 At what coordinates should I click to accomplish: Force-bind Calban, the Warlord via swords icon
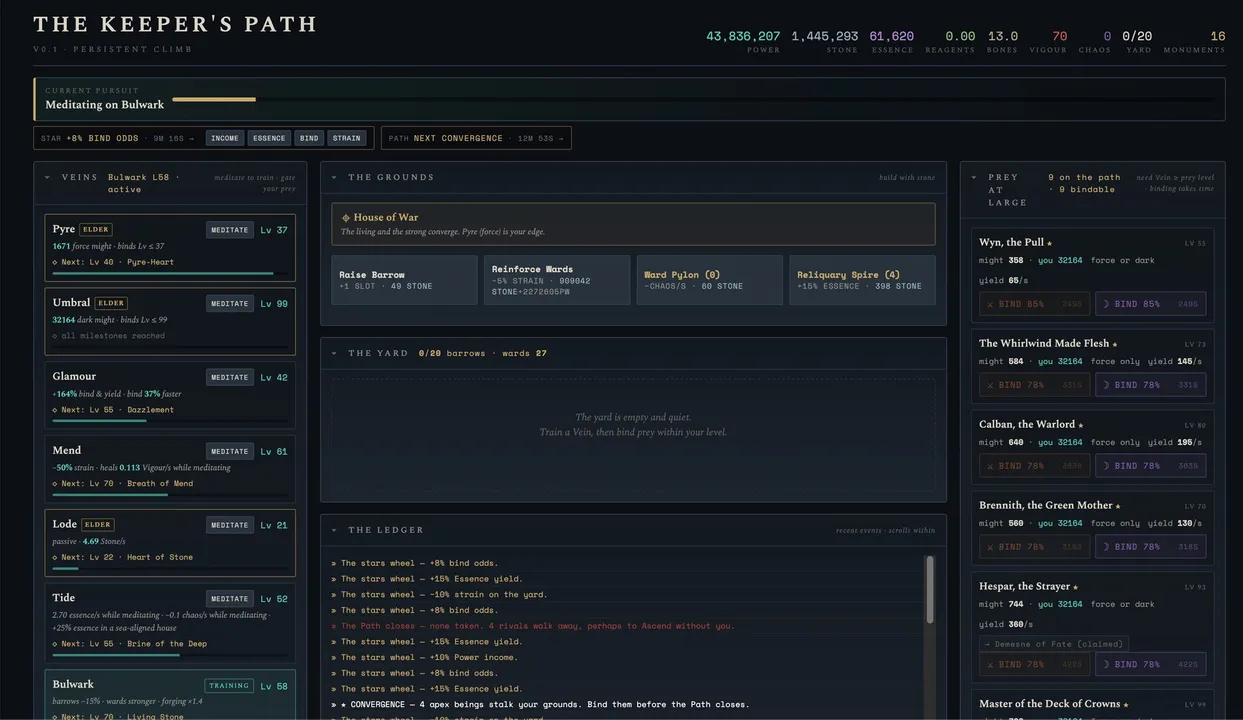click(1034, 466)
